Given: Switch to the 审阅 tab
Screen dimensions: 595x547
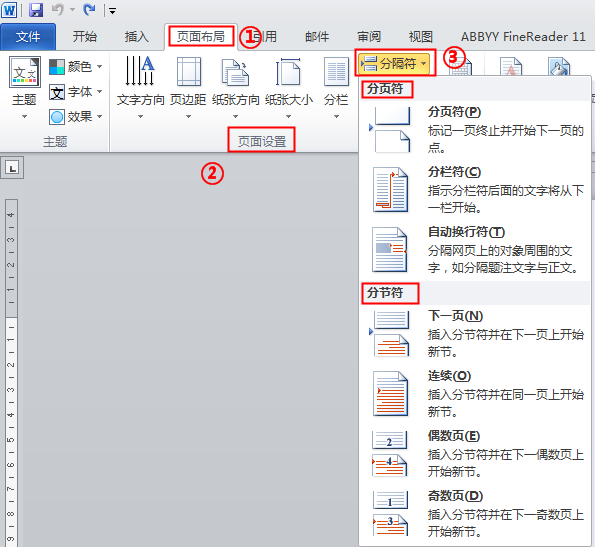Looking at the screenshot, I should tap(369, 37).
